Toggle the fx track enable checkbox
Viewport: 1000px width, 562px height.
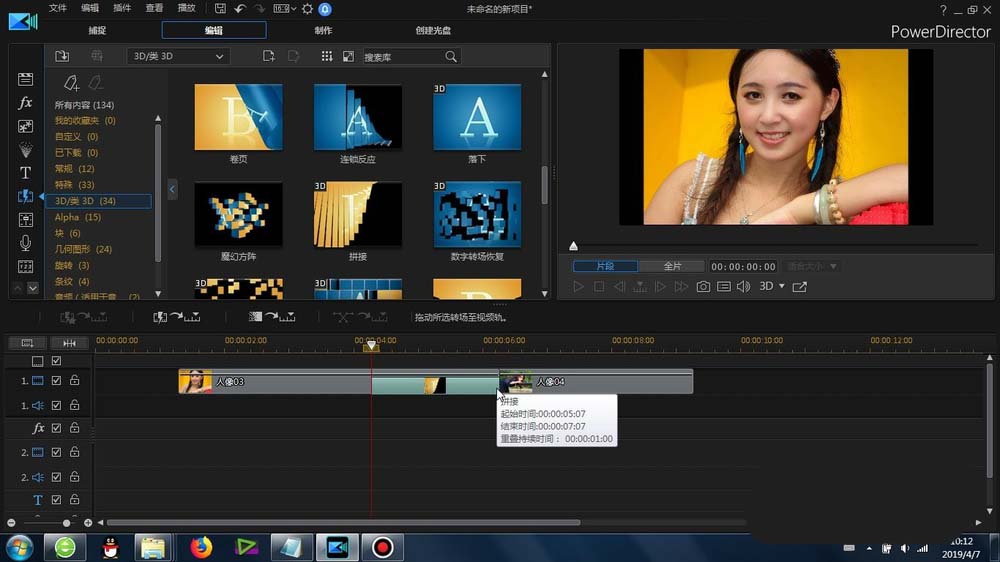(57, 428)
